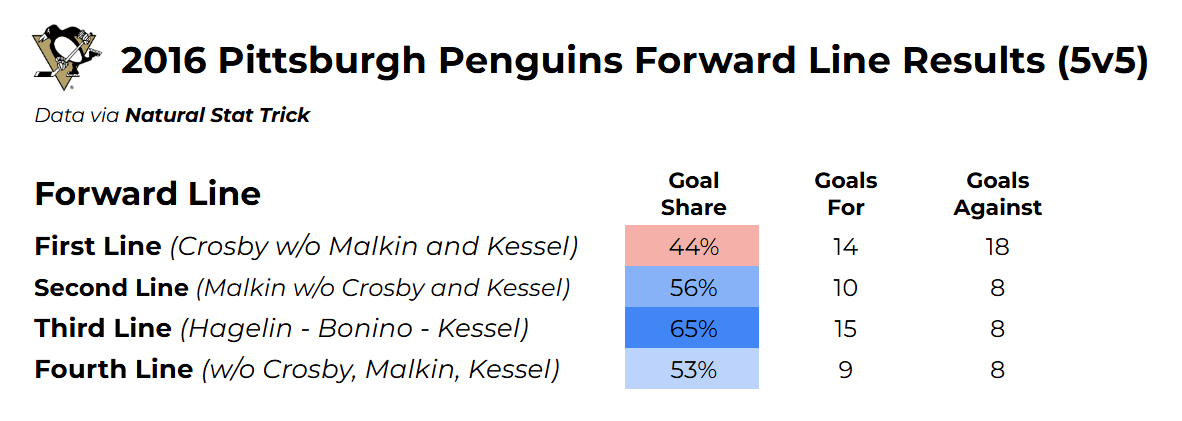The height and width of the screenshot is (421, 1182).
Task: Pick the red 44% goal share cell
Action: tap(692, 246)
